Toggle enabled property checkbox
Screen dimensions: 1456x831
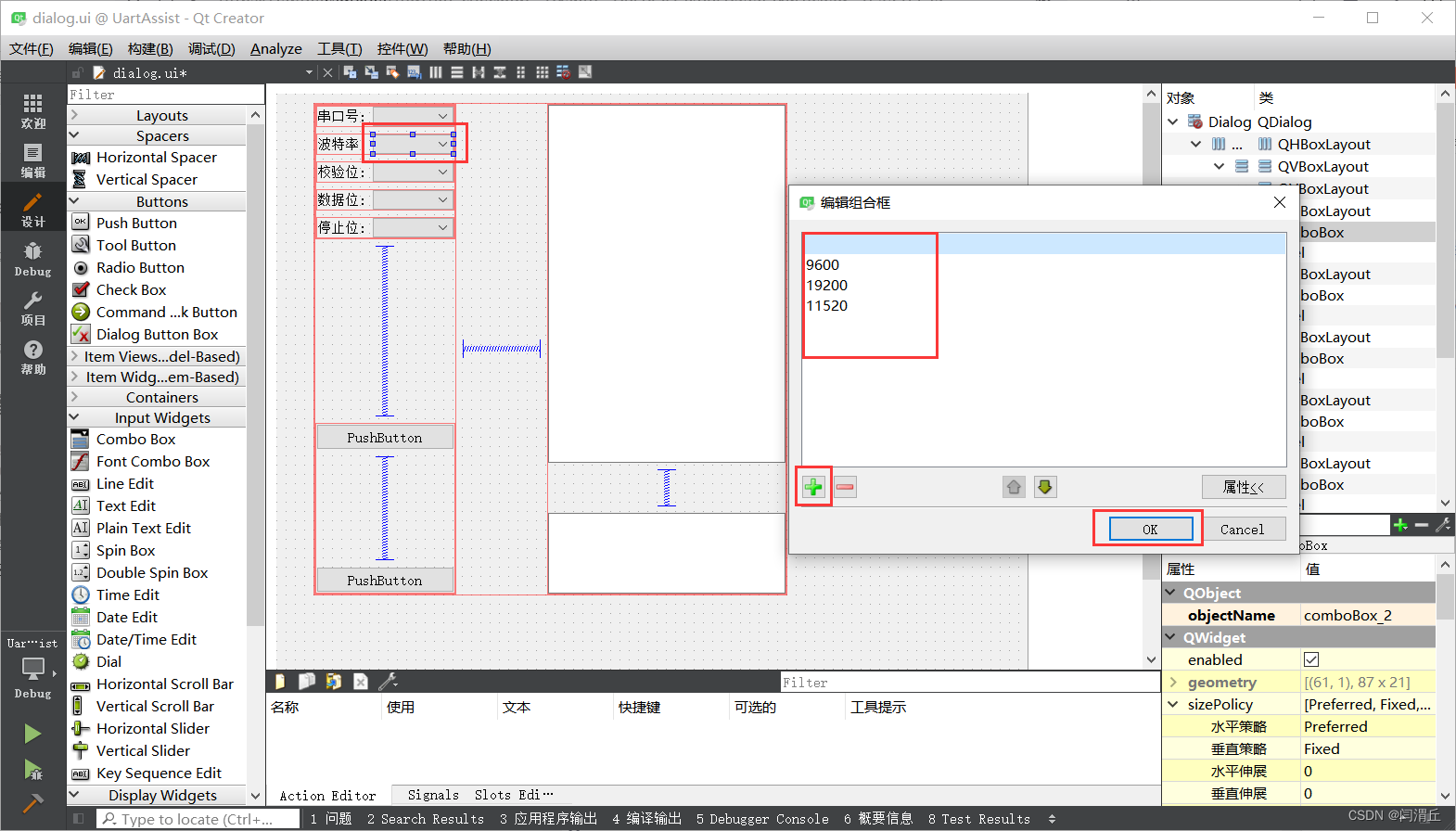1311,659
